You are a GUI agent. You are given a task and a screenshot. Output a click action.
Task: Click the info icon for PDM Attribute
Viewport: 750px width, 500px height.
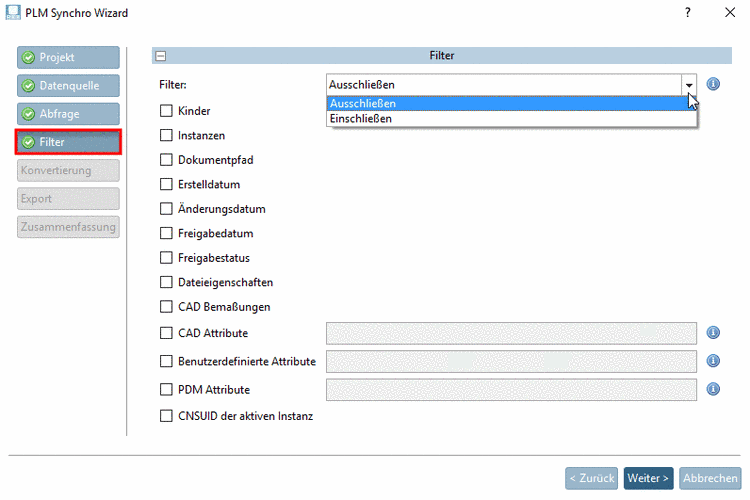(x=714, y=389)
